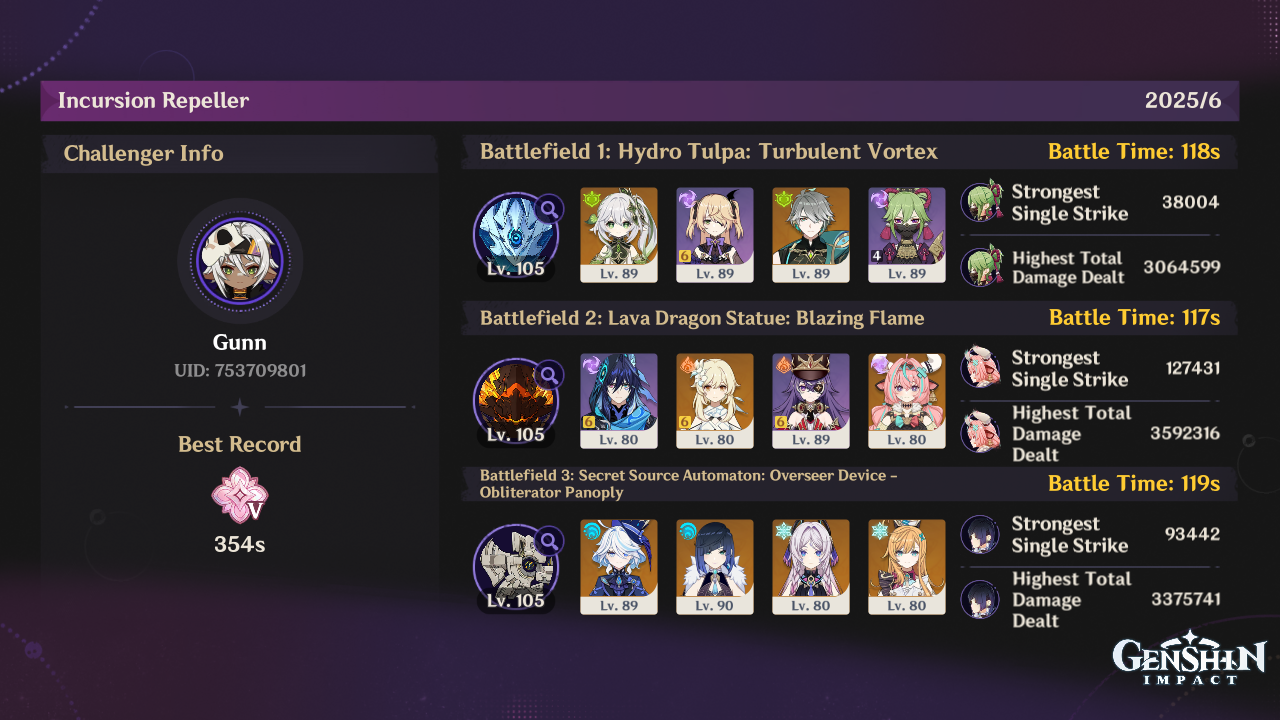Click the pink Best Record difficulty badge
The height and width of the screenshot is (720, 1280).
240,496
